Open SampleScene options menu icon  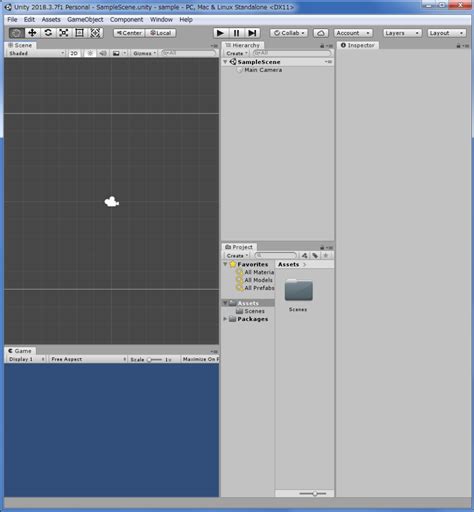pyautogui.click(x=328, y=62)
